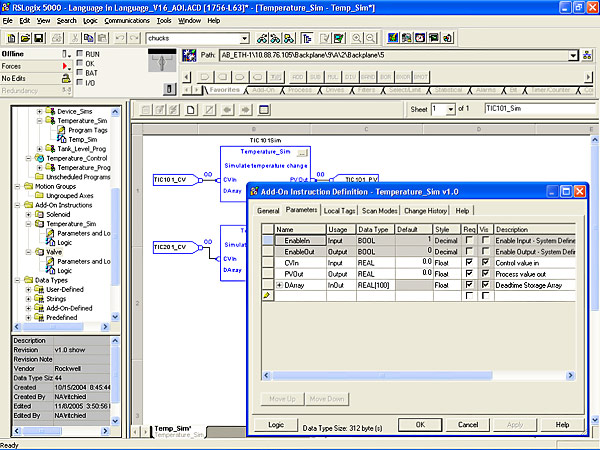
Task: Check the Req checkbox in the new row
Action: click(469, 296)
